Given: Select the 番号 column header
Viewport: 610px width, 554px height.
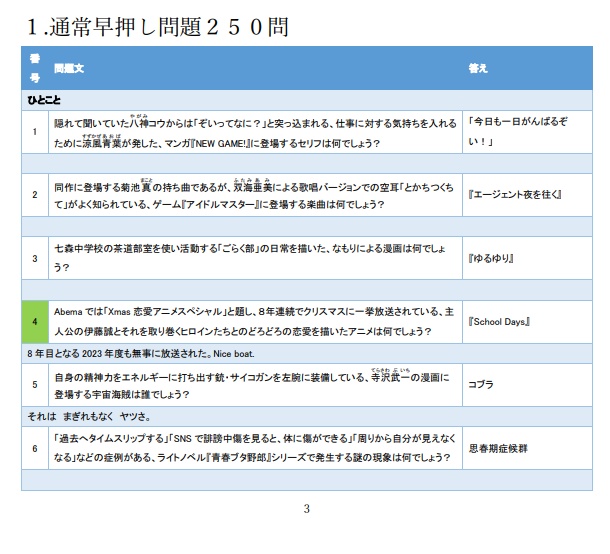Looking at the screenshot, I should (35, 68).
